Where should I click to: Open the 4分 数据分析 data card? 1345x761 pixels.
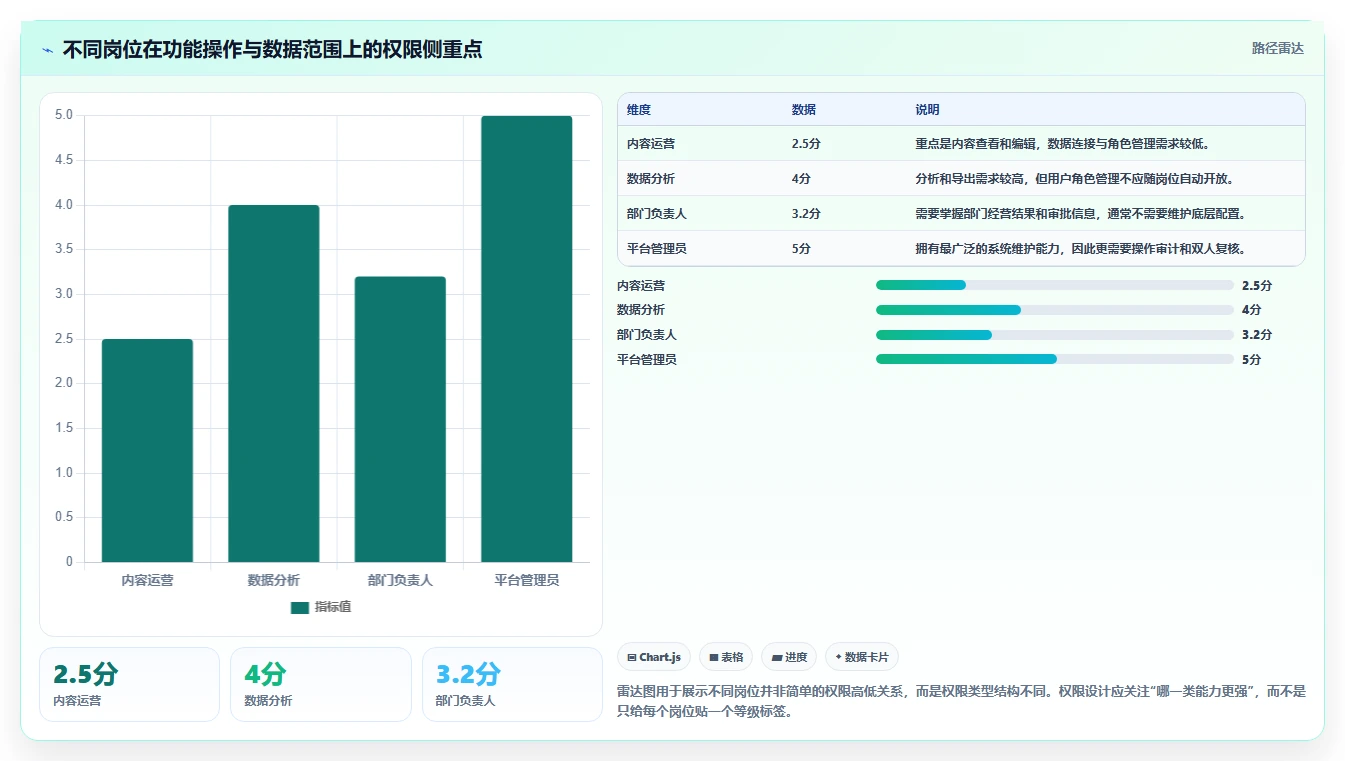click(x=321, y=684)
